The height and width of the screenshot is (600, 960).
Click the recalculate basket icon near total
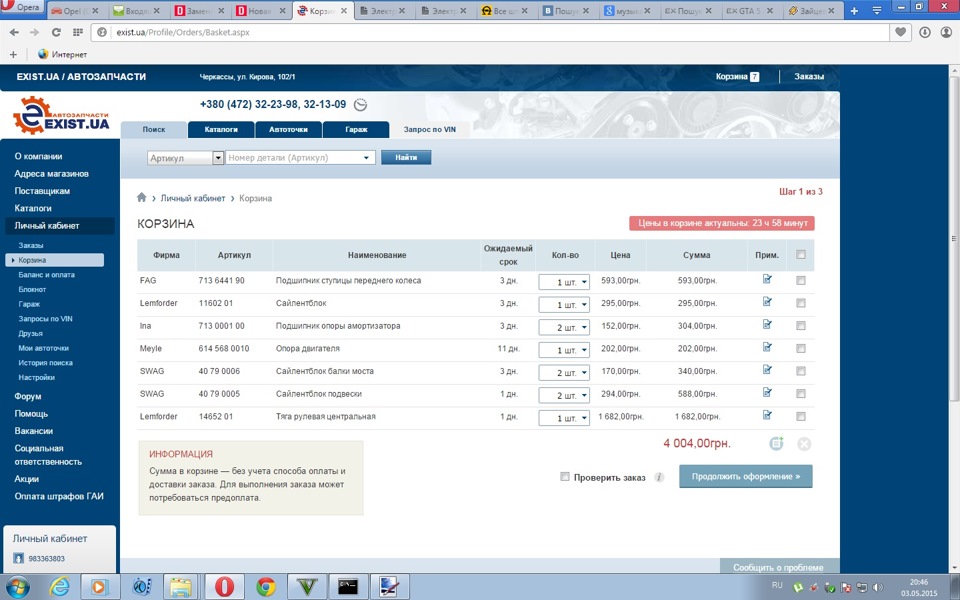tap(776, 443)
